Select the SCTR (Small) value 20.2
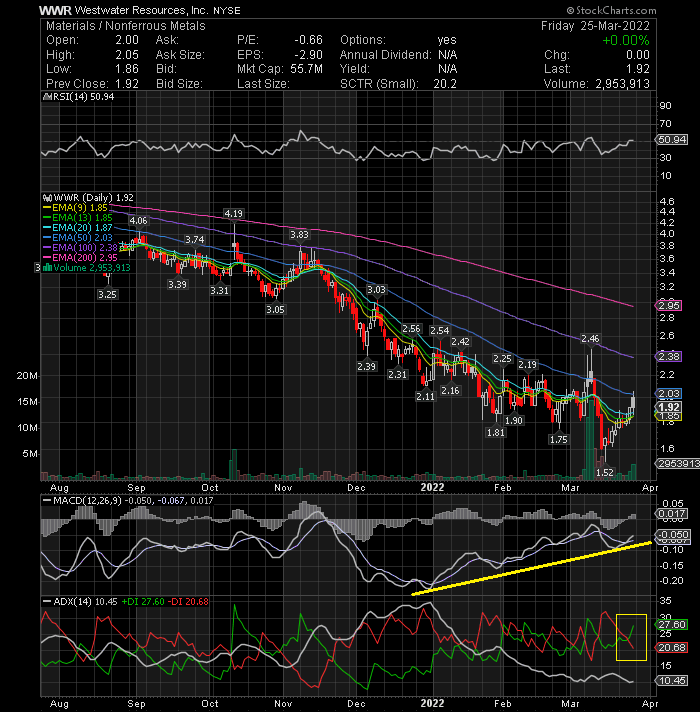The height and width of the screenshot is (712, 700). (x=445, y=84)
